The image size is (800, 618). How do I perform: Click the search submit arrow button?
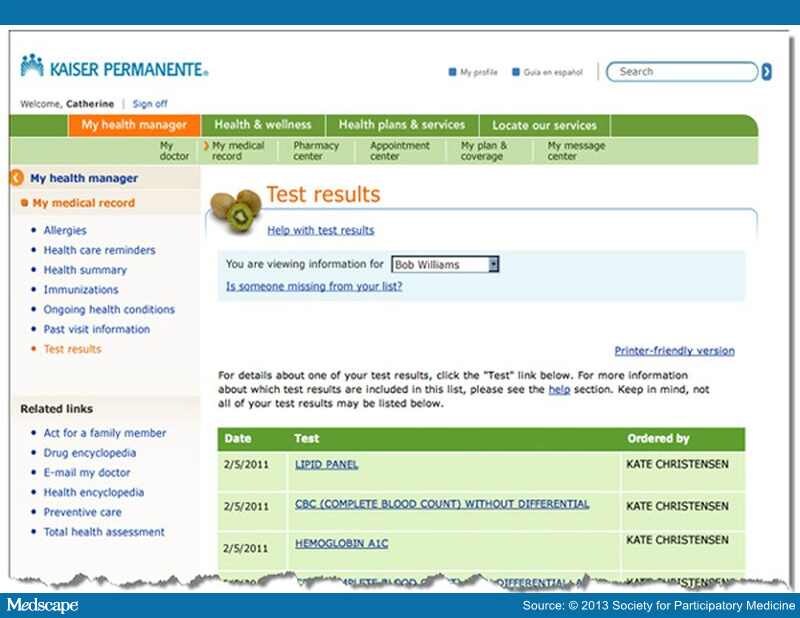(x=766, y=72)
